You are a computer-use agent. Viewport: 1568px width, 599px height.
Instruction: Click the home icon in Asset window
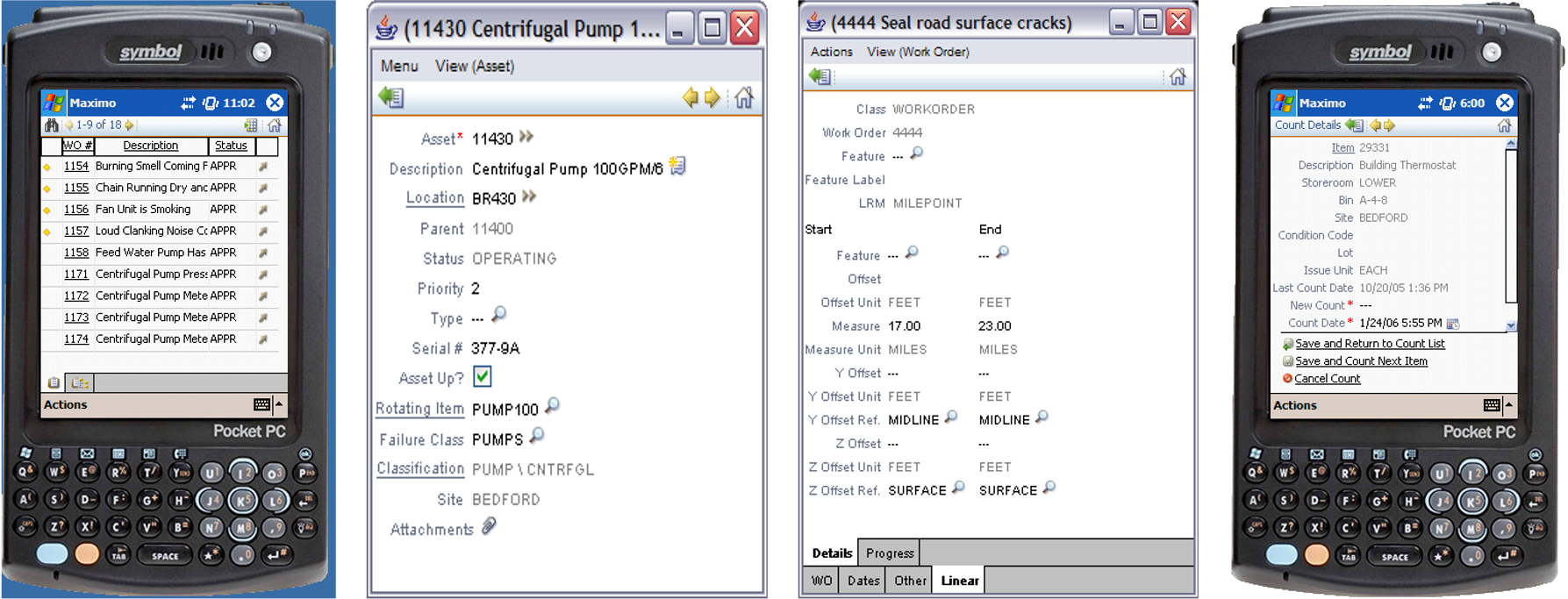click(x=744, y=97)
